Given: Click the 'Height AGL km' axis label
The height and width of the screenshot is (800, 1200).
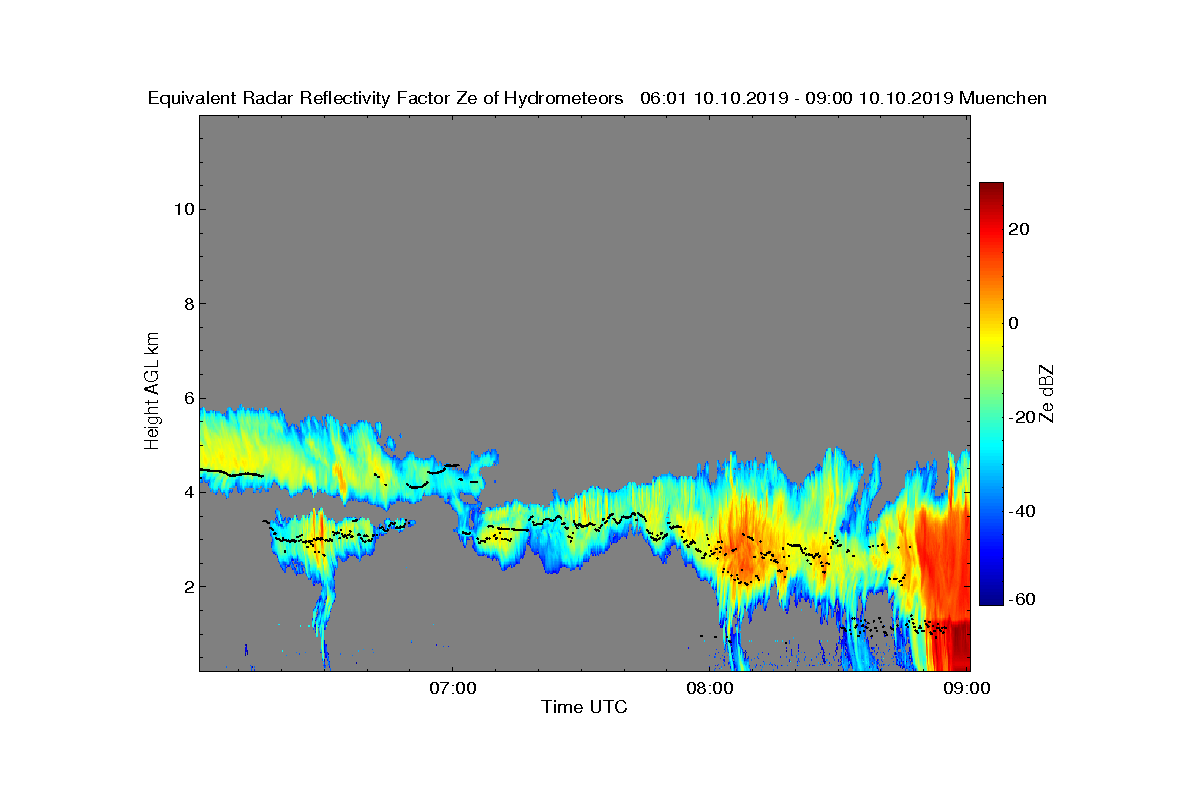Looking at the screenshot, I should point(153,392).
